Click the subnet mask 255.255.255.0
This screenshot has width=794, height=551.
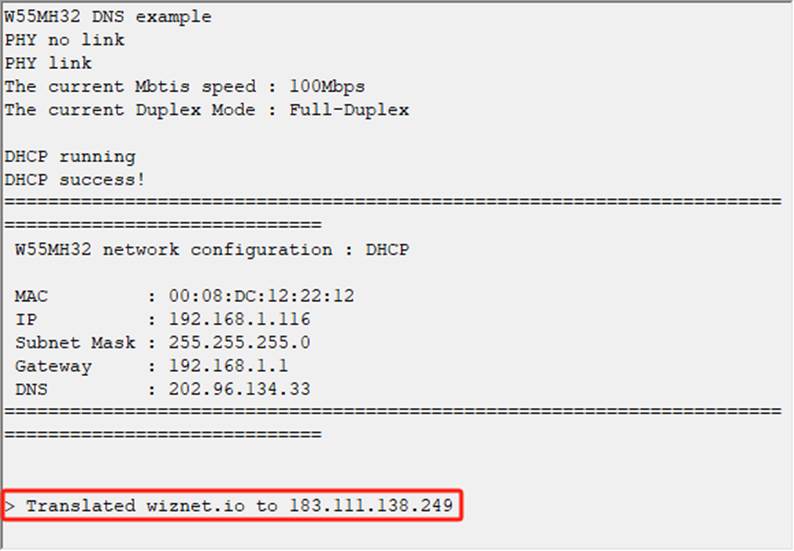click(240, 342)
